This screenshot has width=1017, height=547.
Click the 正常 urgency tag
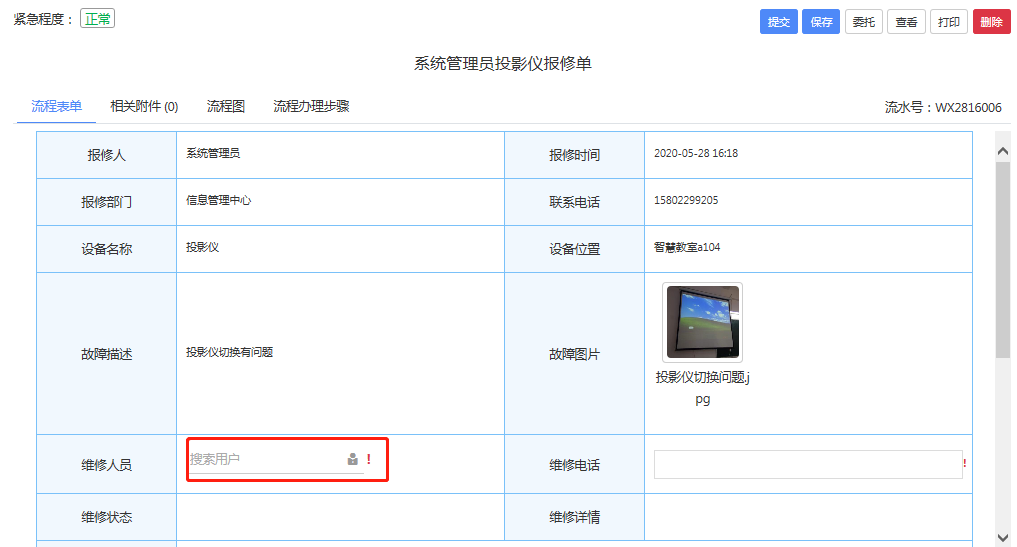point(97,19)
